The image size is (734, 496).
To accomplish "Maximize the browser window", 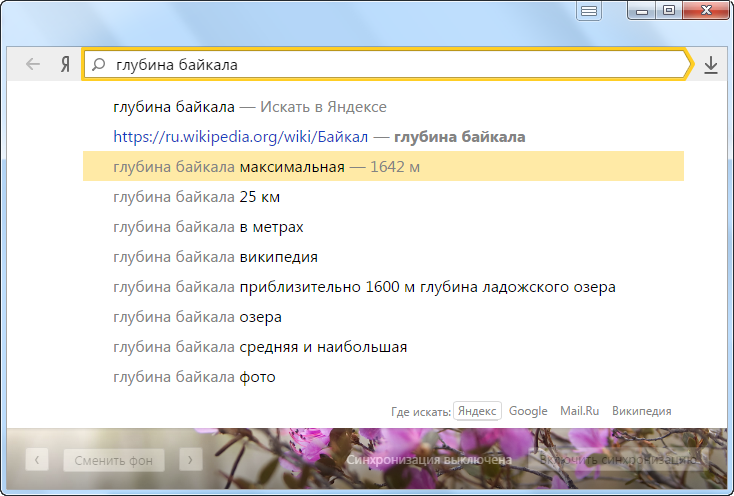I will point(669,10).
